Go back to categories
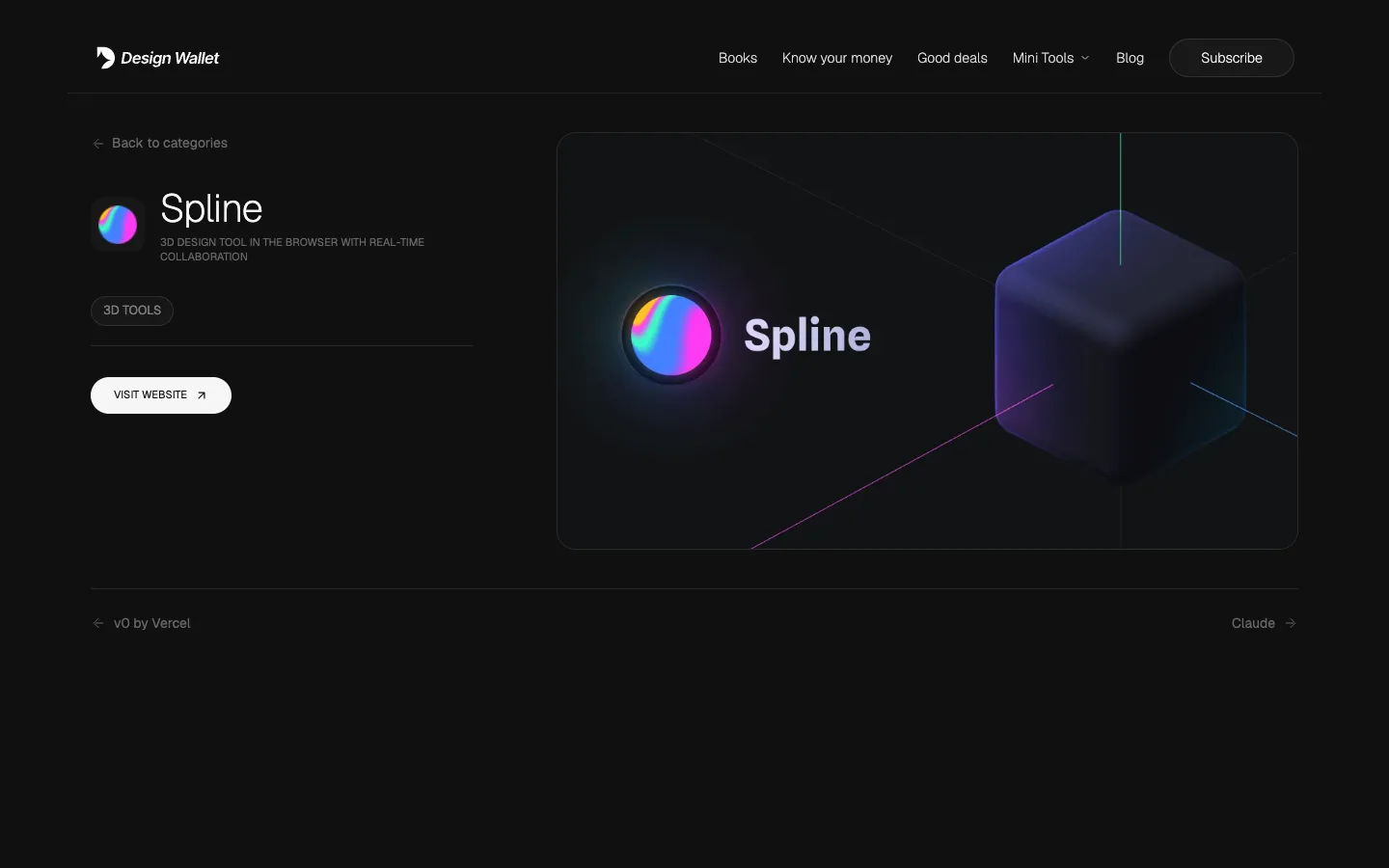The image size is (1389, 868). [x=160, y=143]
